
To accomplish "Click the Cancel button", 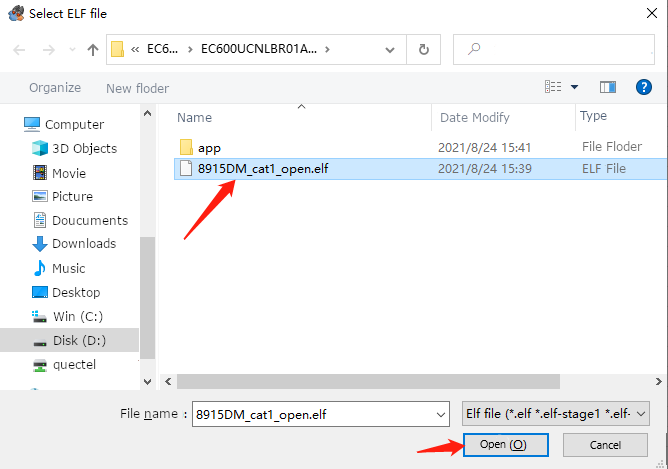I will click(605, 444).
